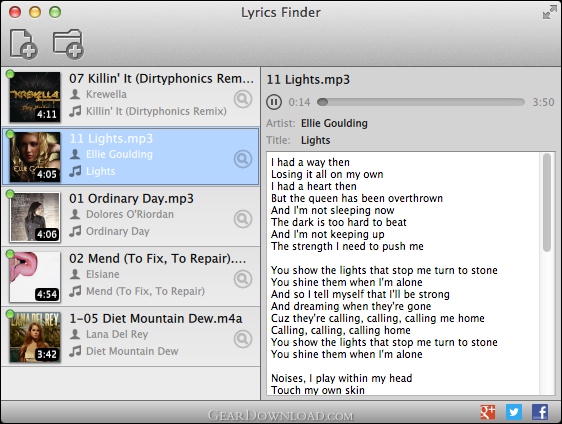Click the add folder icon in toolbar
Viewport: 562px width, 424px height.
pyautogui.click(x=68, y=44)
